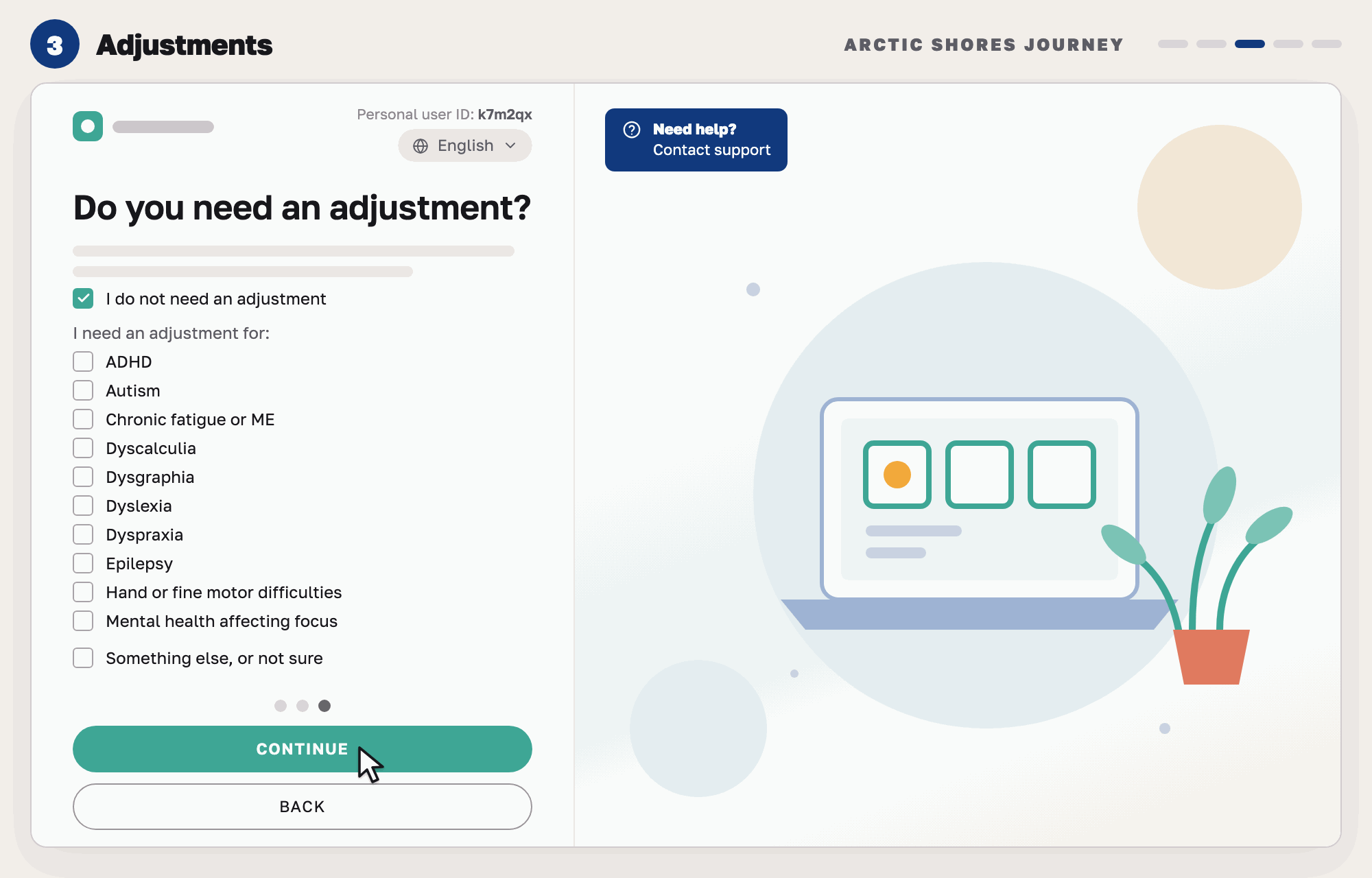Tick 'Something else, or not sure'
This screenshot has height=878, width=1372.
pyautogui.click(x=83, y=658)
